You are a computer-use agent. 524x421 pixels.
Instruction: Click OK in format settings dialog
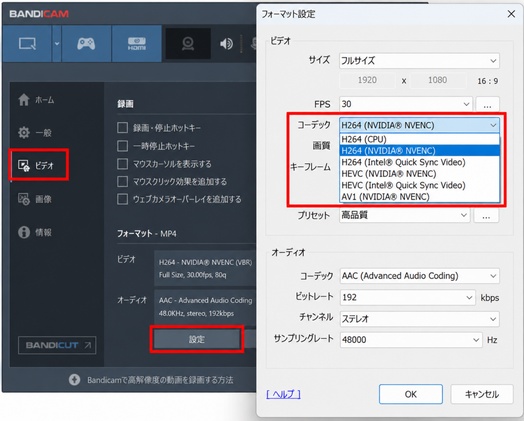[x=411, y=394]
